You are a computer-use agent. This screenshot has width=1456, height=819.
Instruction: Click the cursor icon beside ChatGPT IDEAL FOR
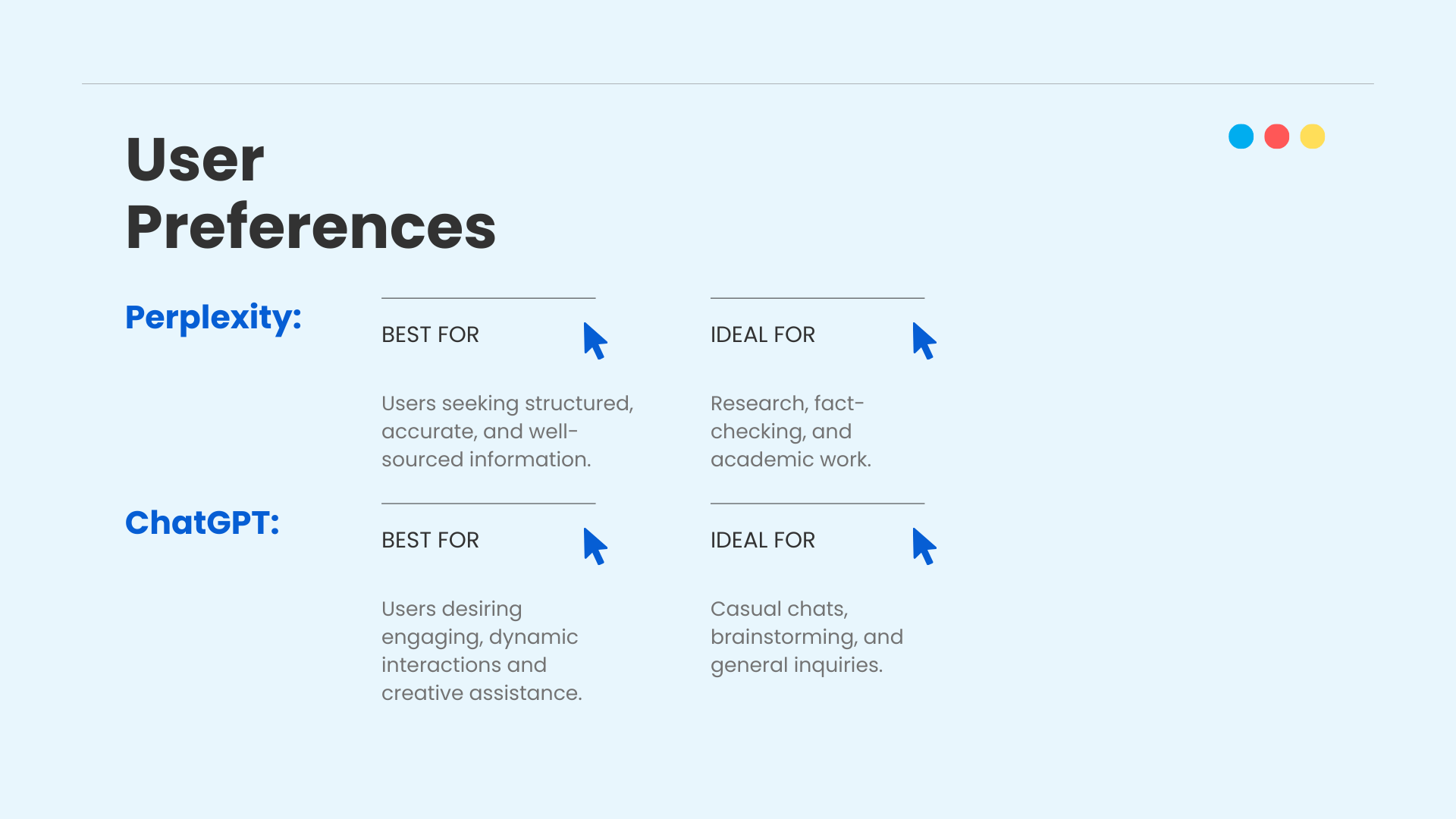924,546
